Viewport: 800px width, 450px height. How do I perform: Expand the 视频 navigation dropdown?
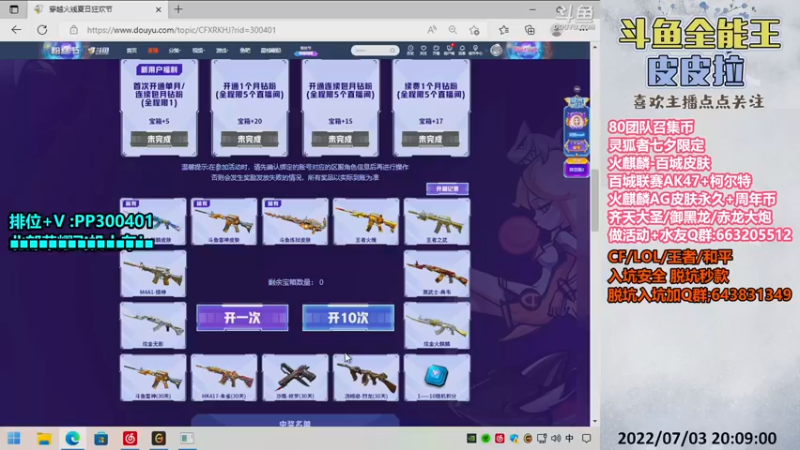(x=198, y=51)
